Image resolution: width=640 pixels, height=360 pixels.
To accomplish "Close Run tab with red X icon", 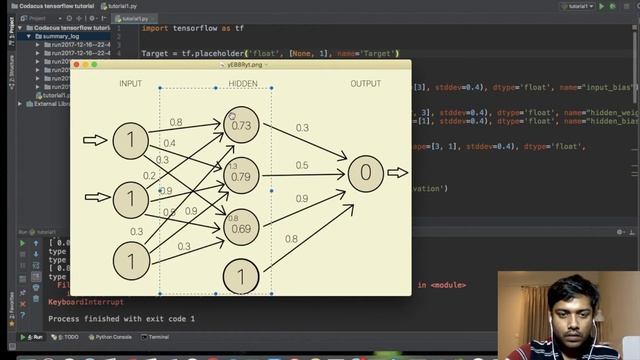I will click(22, 304).
